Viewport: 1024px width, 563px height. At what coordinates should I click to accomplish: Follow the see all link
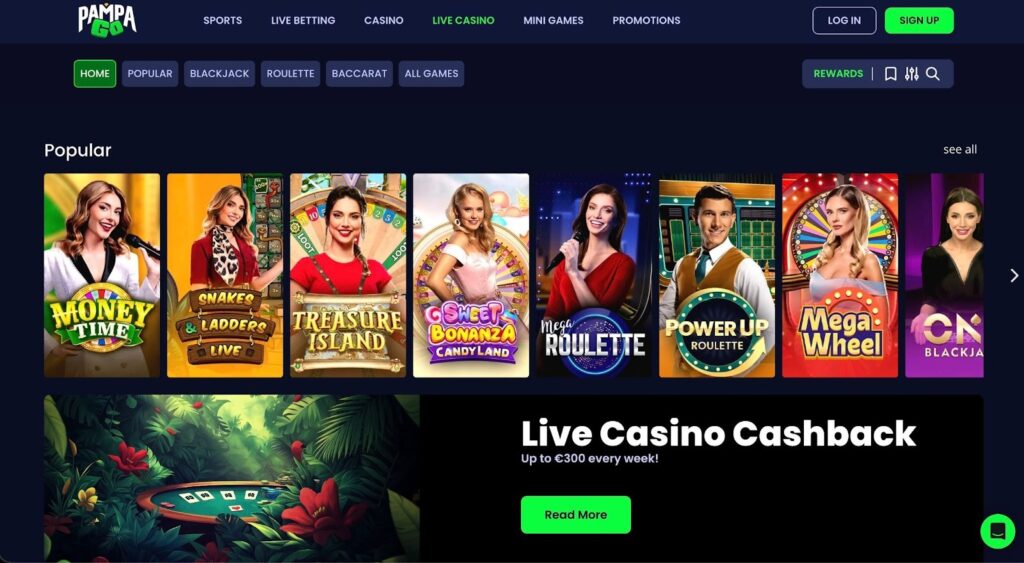point(960,150)
